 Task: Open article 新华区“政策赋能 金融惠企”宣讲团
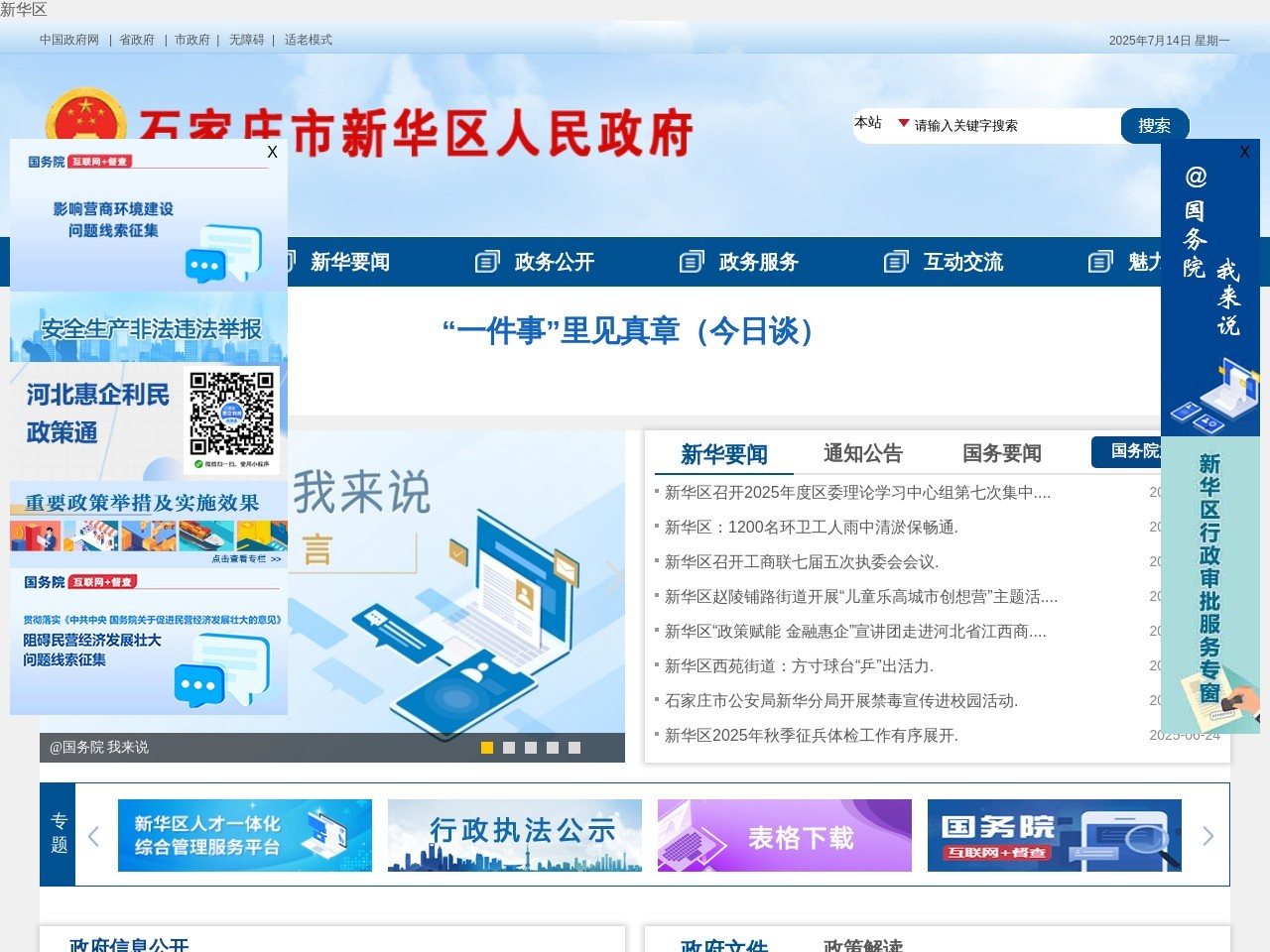tap(855, 631)
